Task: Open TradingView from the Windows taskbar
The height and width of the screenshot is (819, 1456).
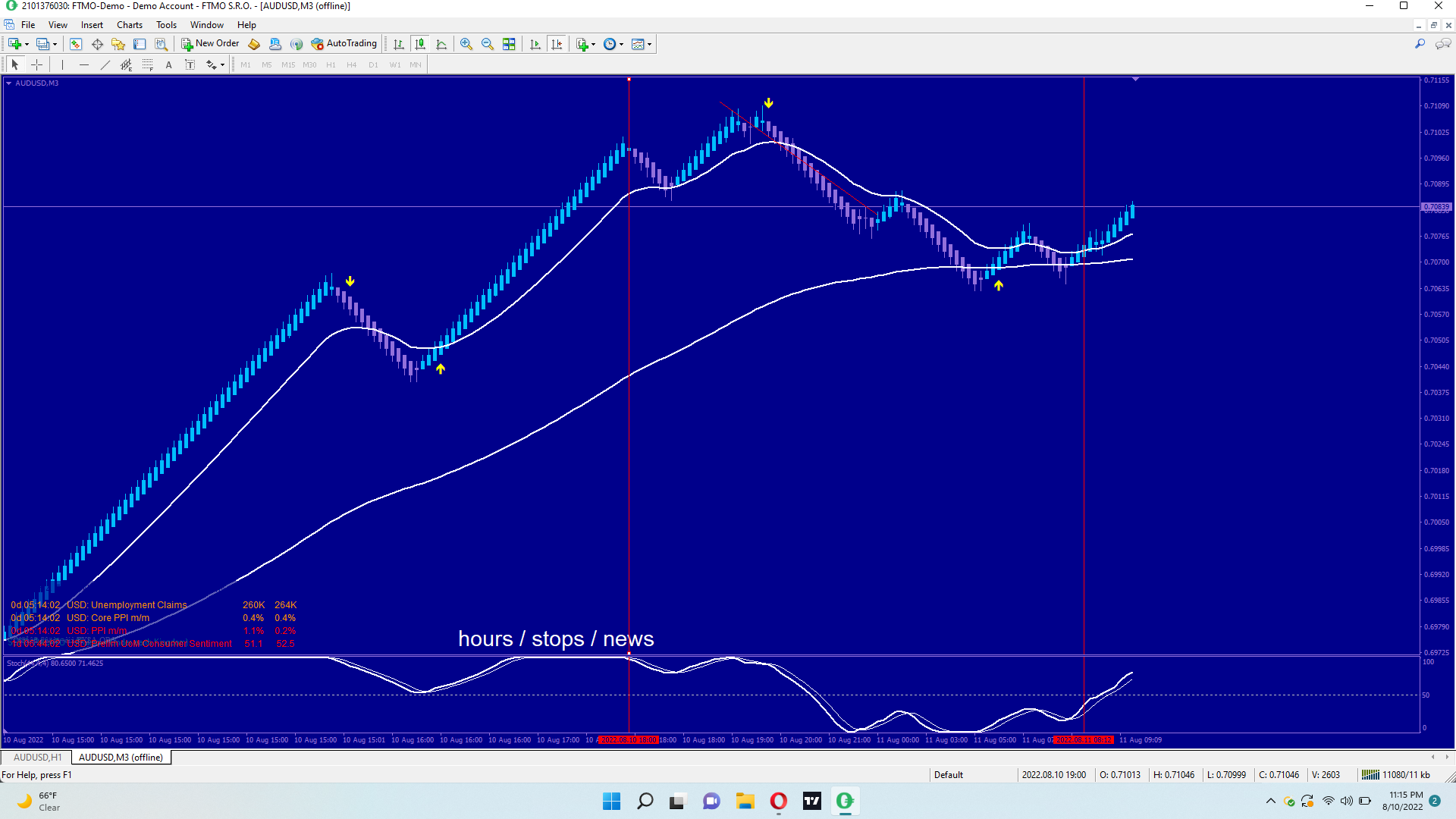Action: tap(812, 802)
